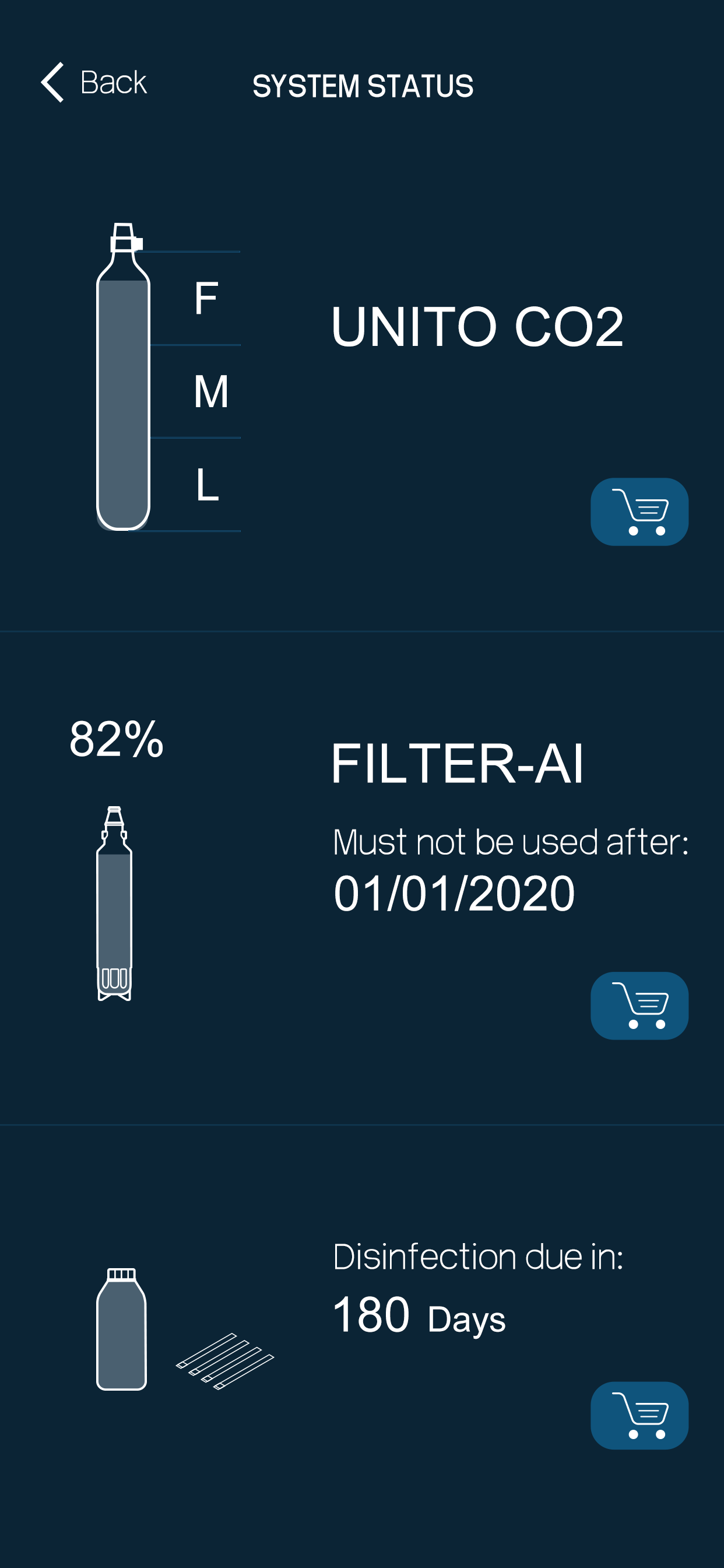Tap the filter cartridge illustration
724x1568 pixels.
(114, 904)
